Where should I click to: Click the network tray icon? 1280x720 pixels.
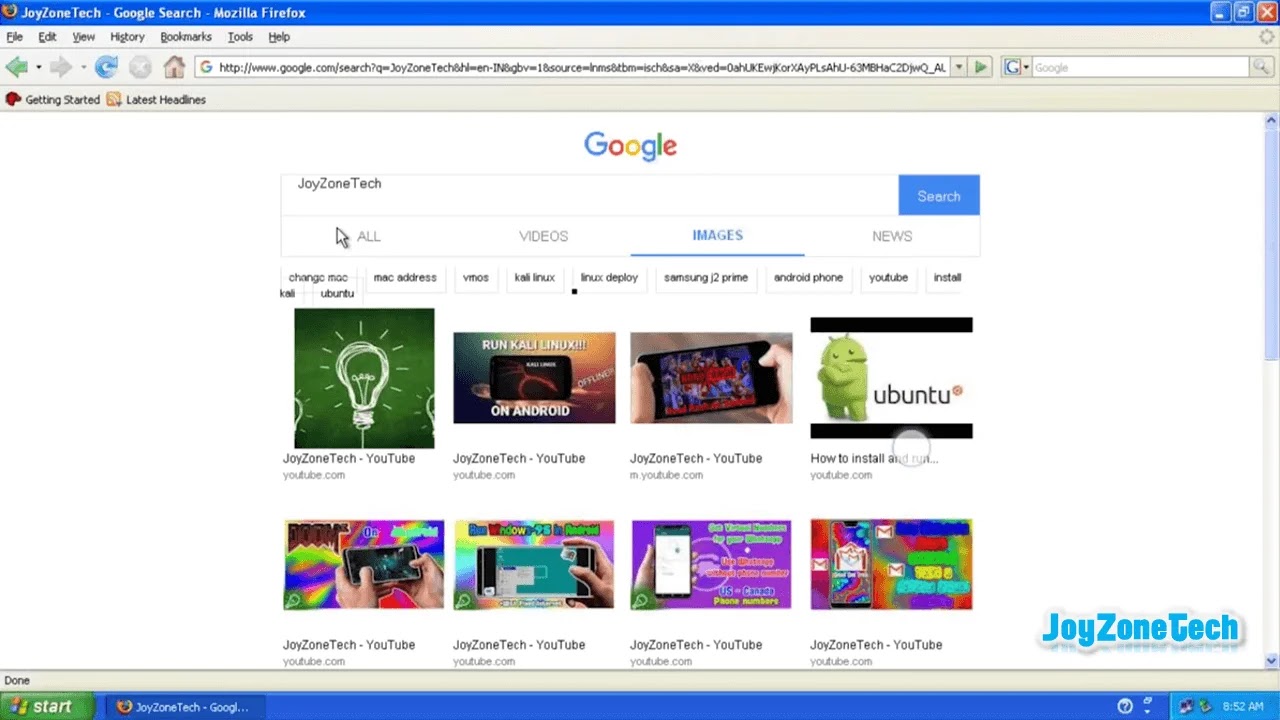1186,706
